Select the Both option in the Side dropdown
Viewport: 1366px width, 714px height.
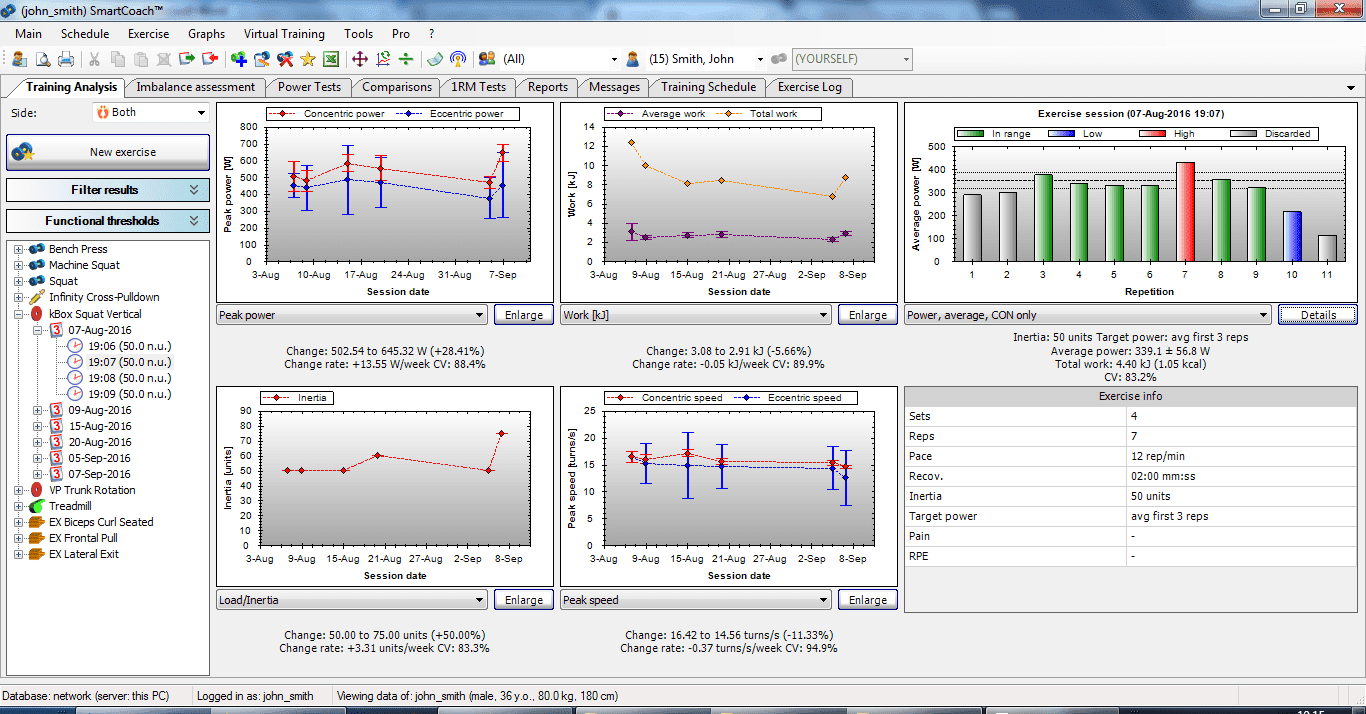click(150, 112)
